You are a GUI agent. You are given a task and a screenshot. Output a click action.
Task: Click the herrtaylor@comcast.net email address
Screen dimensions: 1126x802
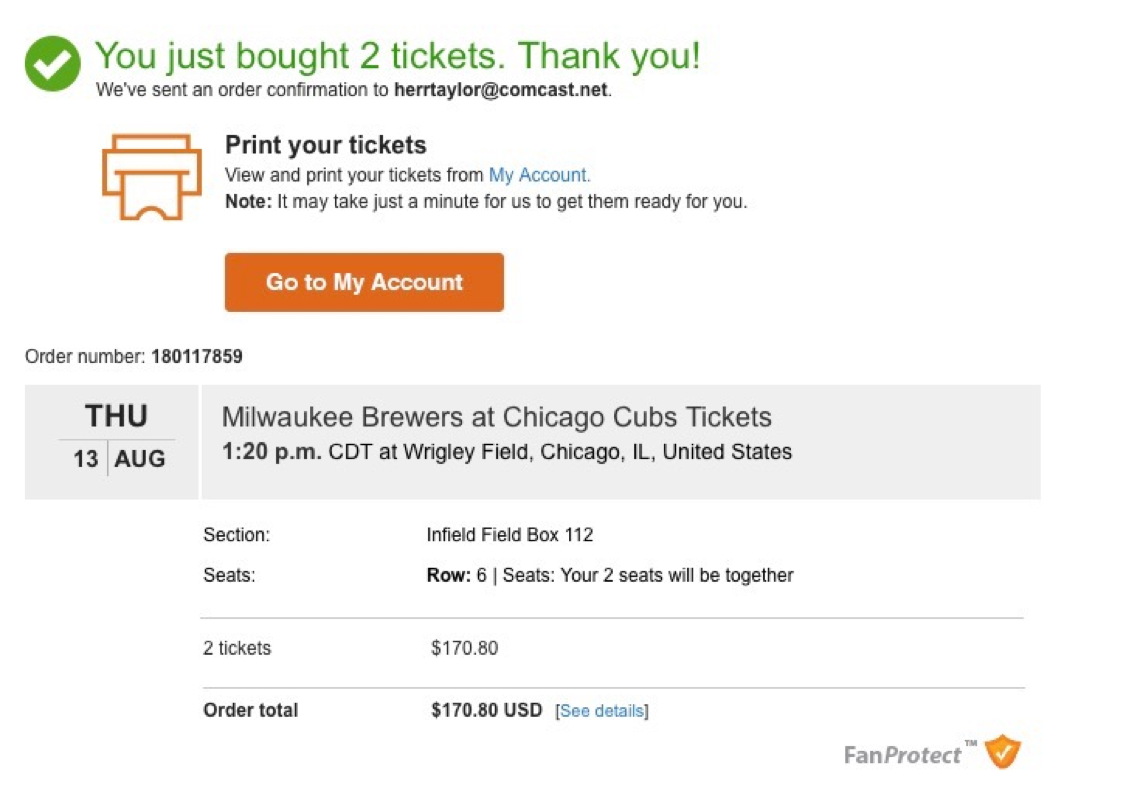(501, 90)
